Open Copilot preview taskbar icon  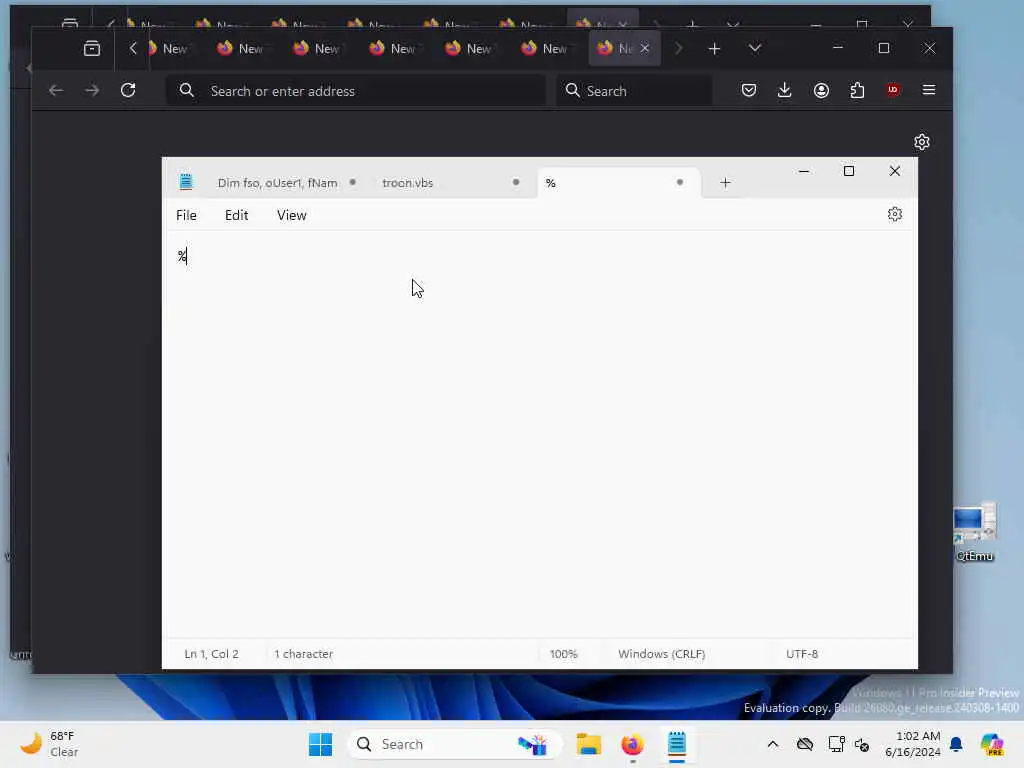pyautogui.click(x=991, y=744)
